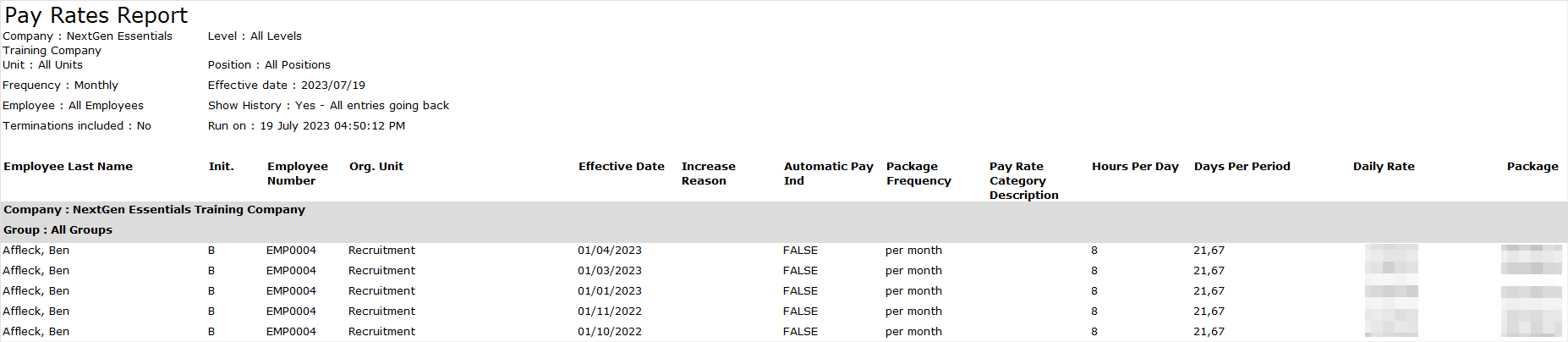
Task: Open the hours value in the 01/01/2023 row
Action: point(1094,291)
